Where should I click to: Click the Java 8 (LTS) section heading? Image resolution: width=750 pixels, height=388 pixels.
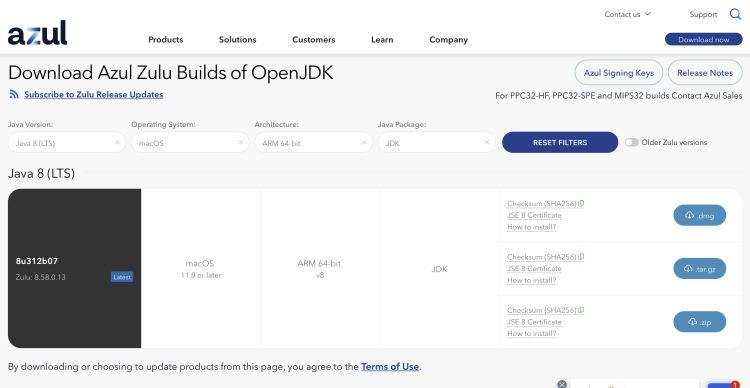pyautogui.click(x=41, y=174)
